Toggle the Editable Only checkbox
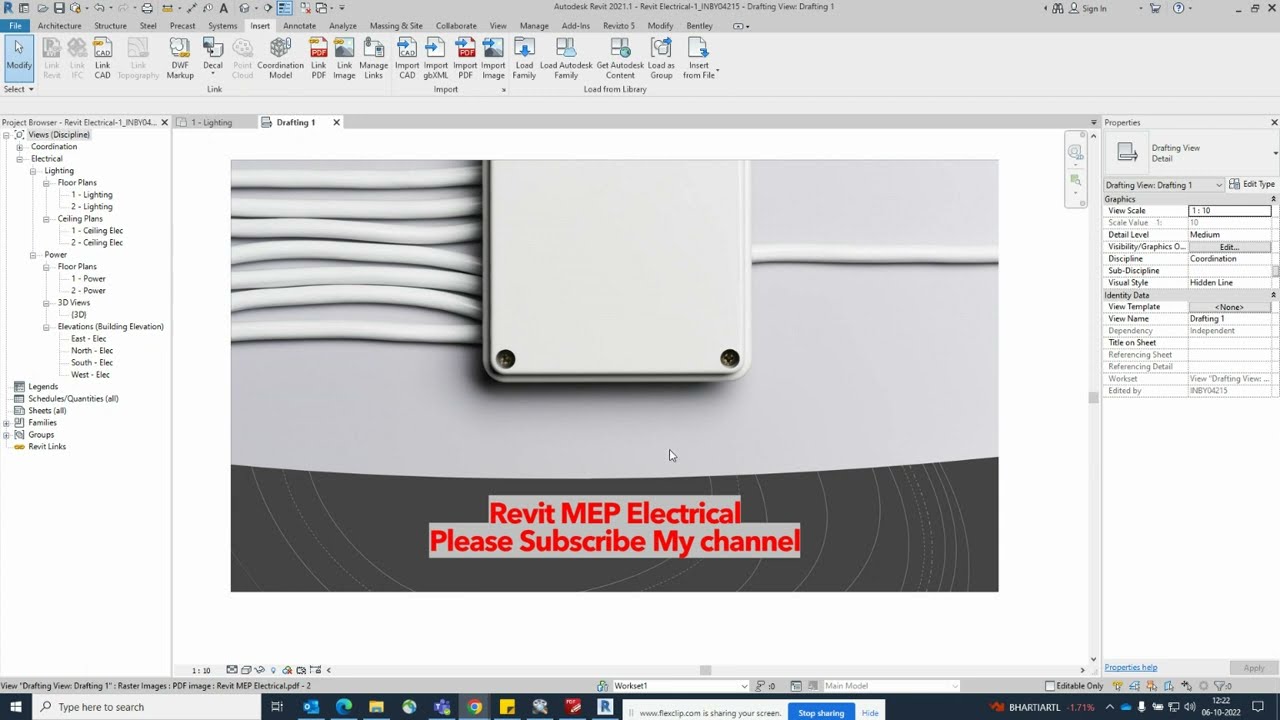This screenshot has height=720, width=1280. coord(1050,686)
